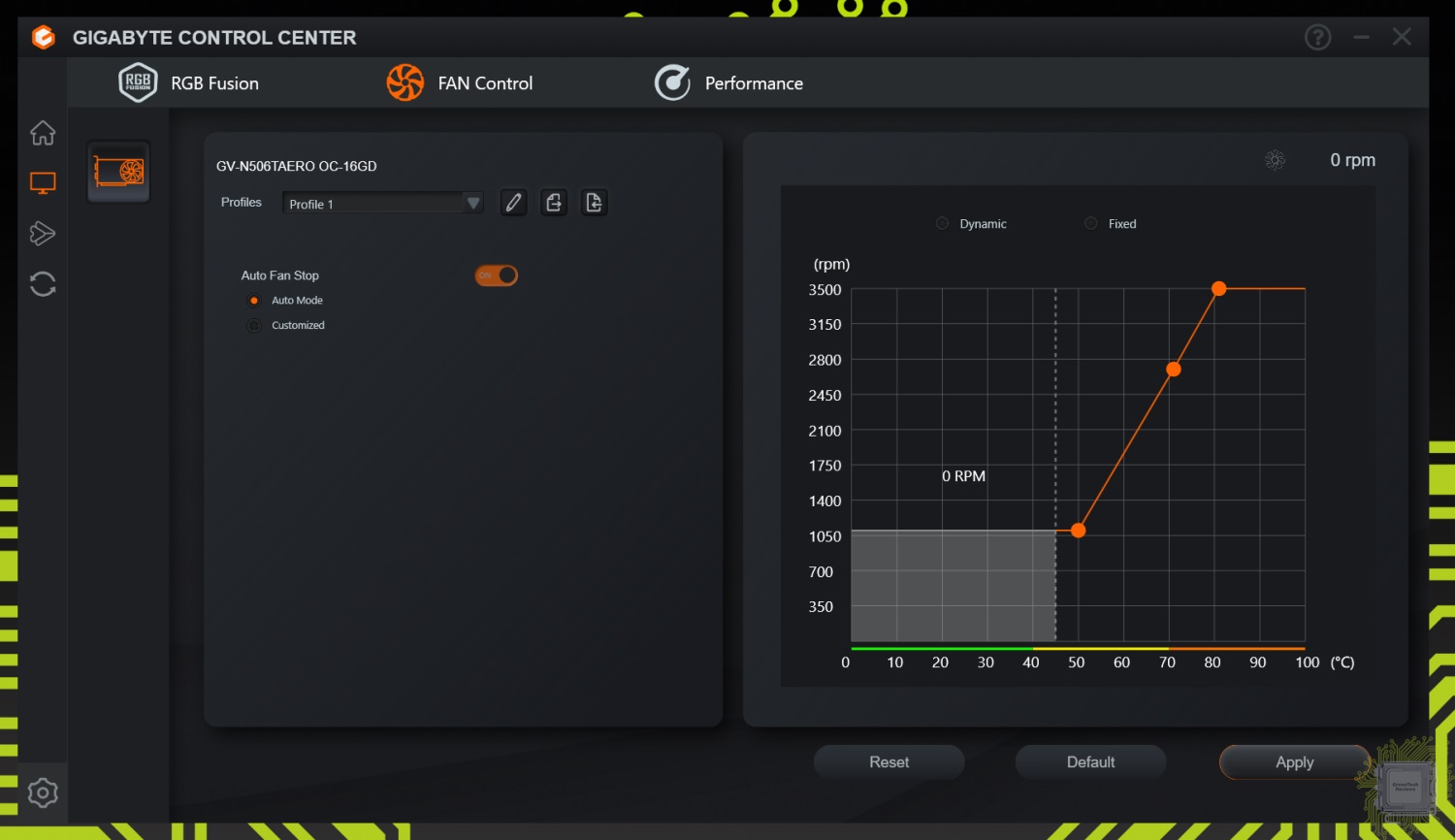Click the Gigabyte logo icon
Viewport: 1455px width, 840px height.
[x=44, y=38]
